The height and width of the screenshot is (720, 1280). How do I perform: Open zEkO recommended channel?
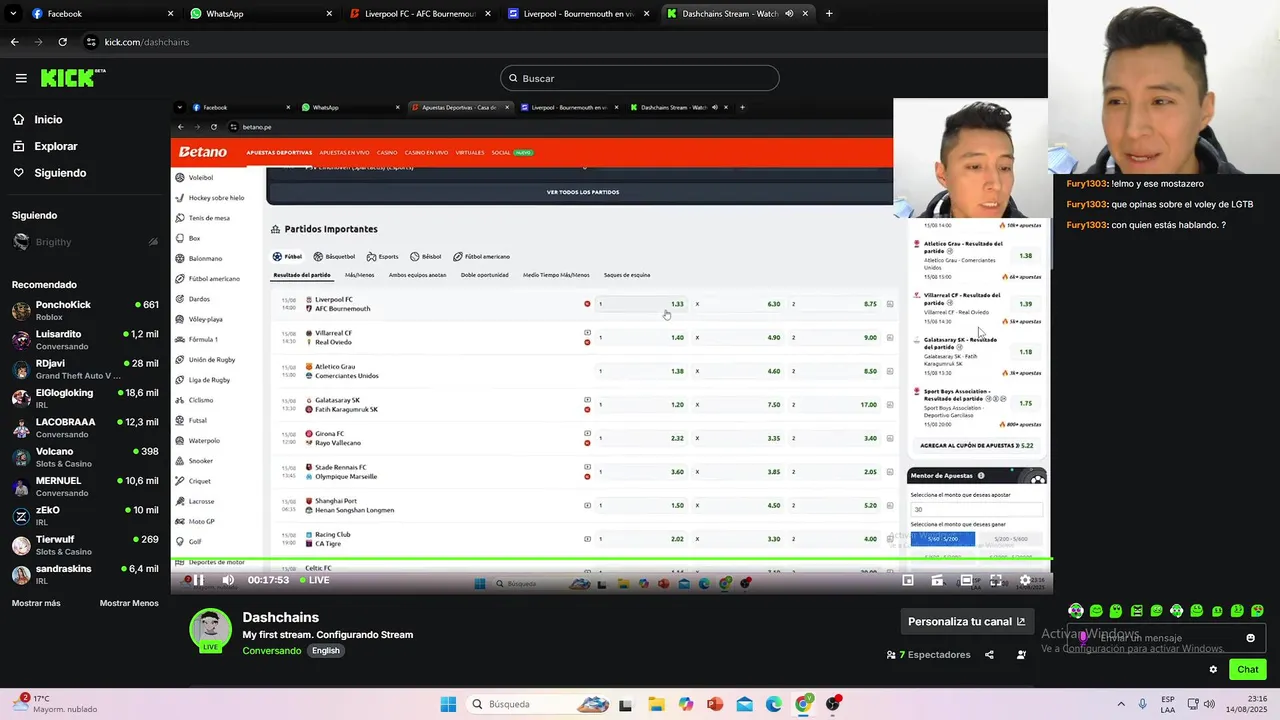tap(85, 516)
